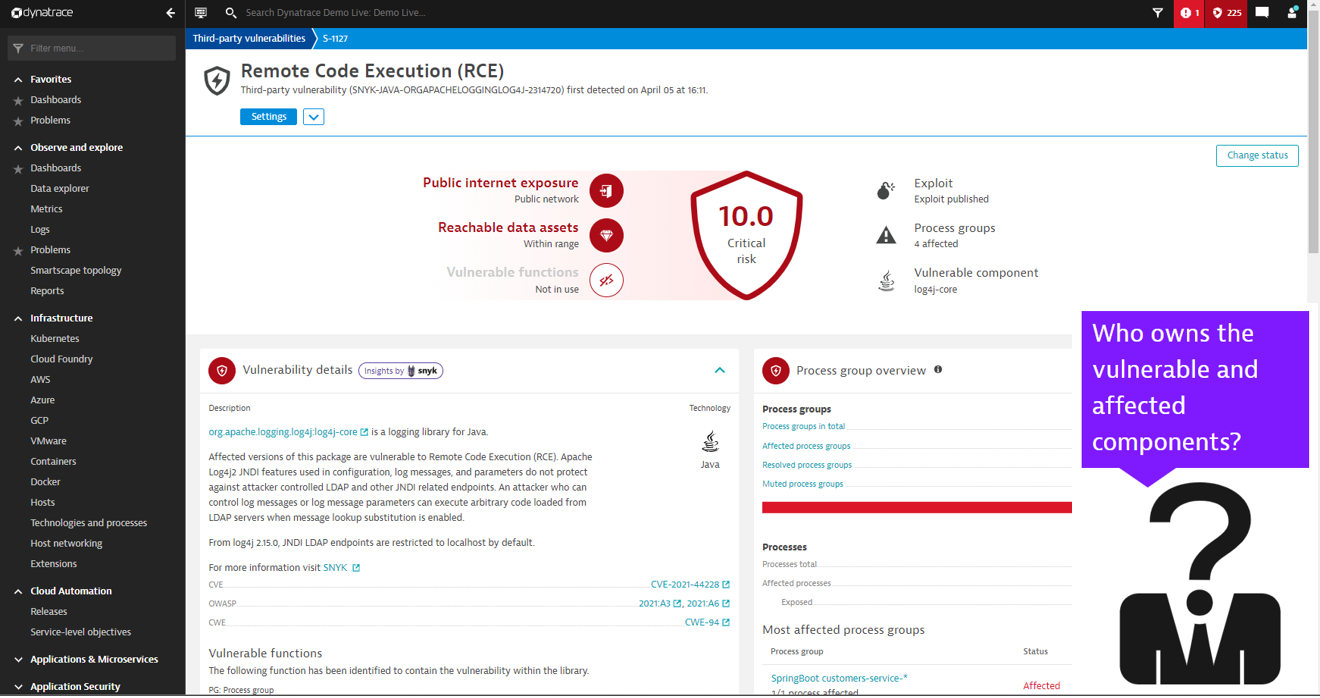Go to Third-party vulnerabilities breadcrumb
This screenshot has height=698, width=1320.
coord(249,38)
